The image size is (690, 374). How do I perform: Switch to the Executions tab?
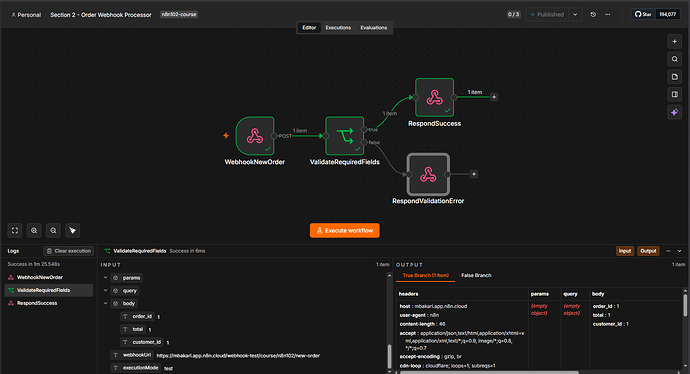[x=338, y=27]
